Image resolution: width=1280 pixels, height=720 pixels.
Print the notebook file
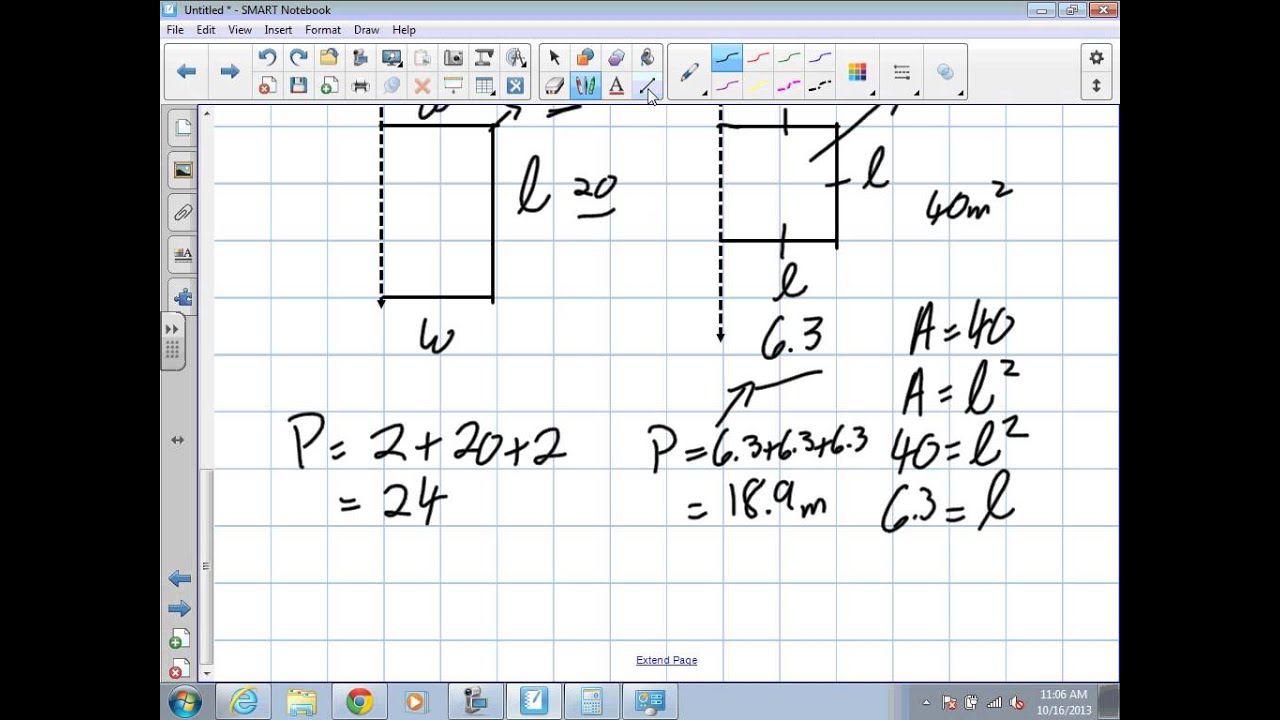coord(360,86)
